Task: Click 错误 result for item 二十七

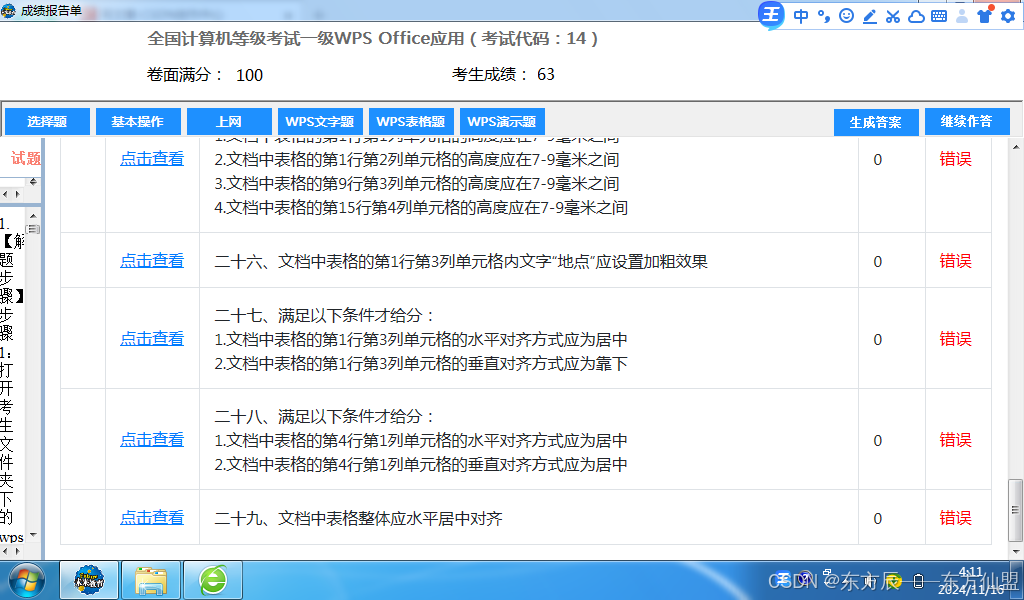Action: [955, 338]
